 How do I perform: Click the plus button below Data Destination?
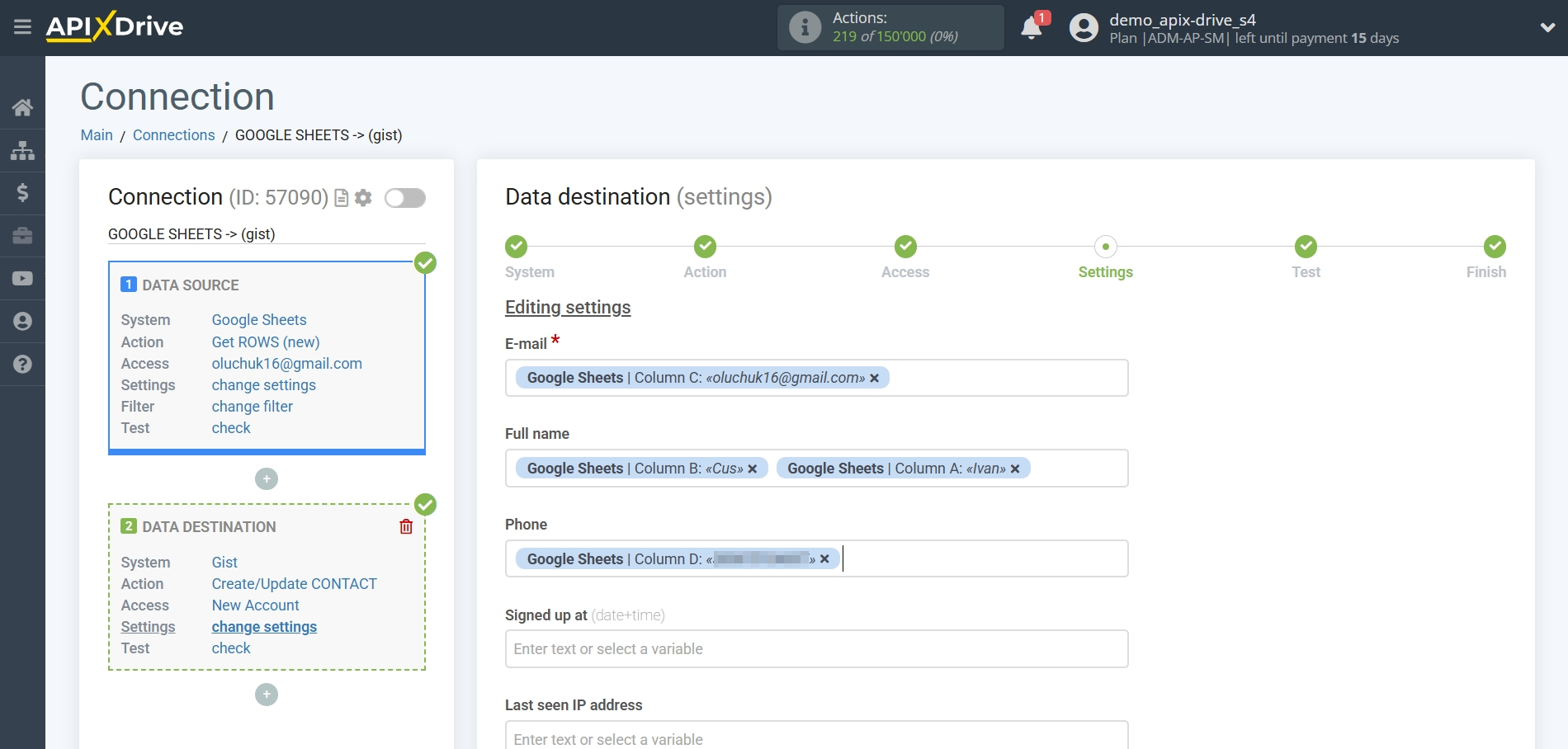coord(266,695)
